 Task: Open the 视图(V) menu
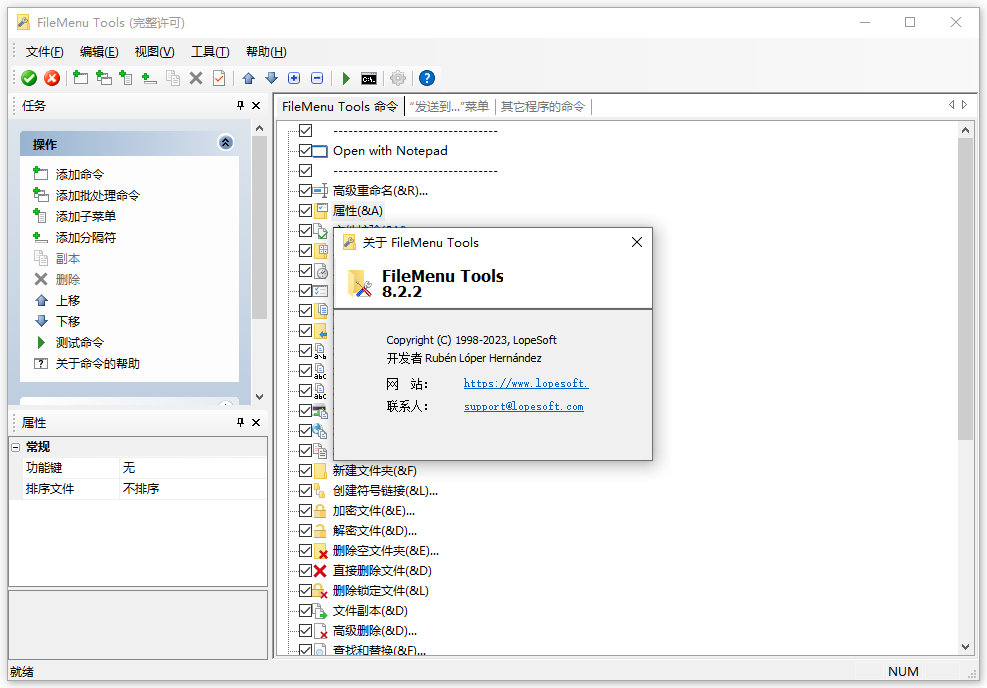(x=154, y=52)
